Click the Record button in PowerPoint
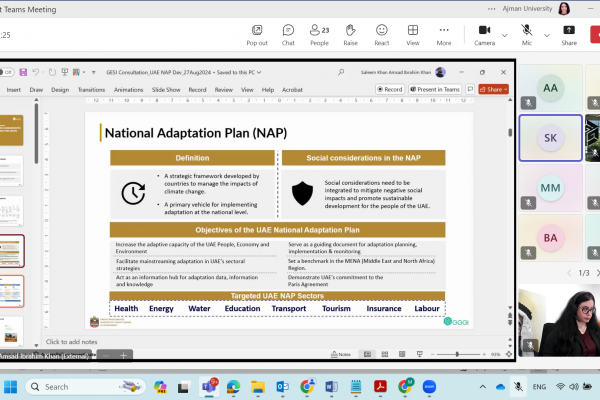The image size is (600, 400). coord(390,89)
